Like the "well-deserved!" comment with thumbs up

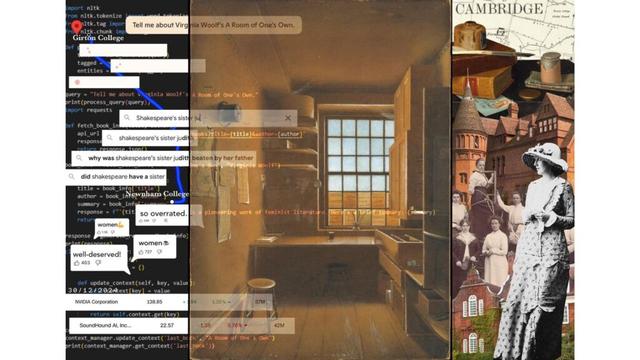point(77,263)
